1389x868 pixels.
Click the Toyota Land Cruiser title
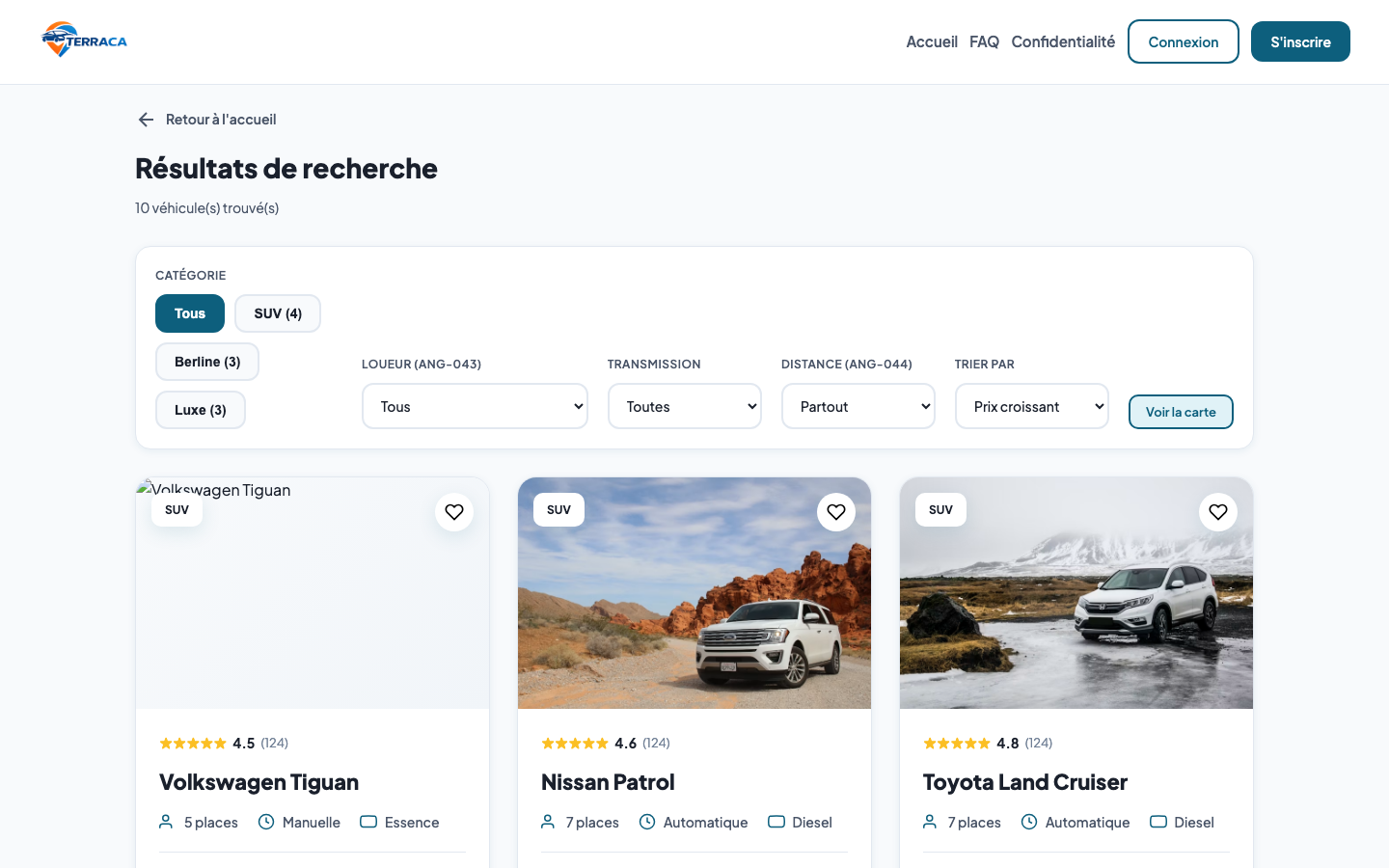tap(1025, 782)
